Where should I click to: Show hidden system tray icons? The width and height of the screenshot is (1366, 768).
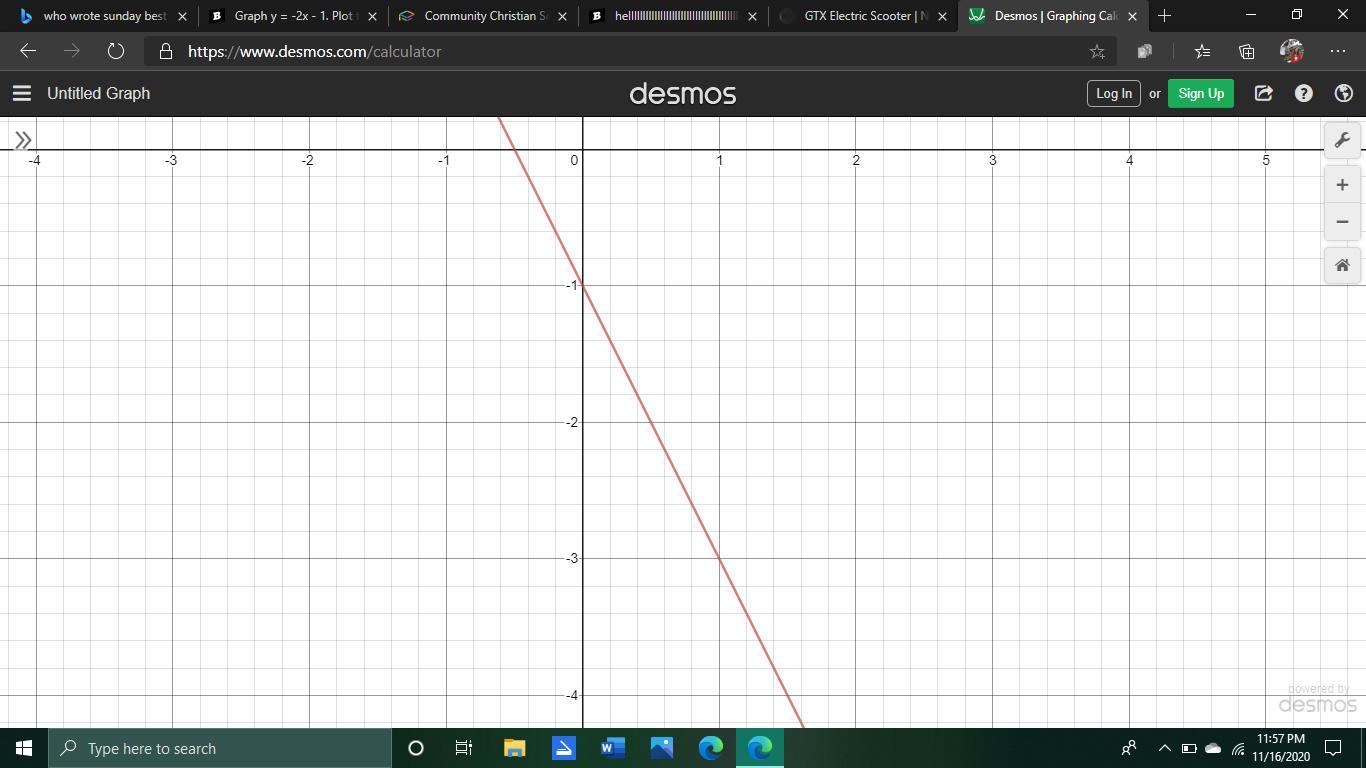coord(1164,748)
